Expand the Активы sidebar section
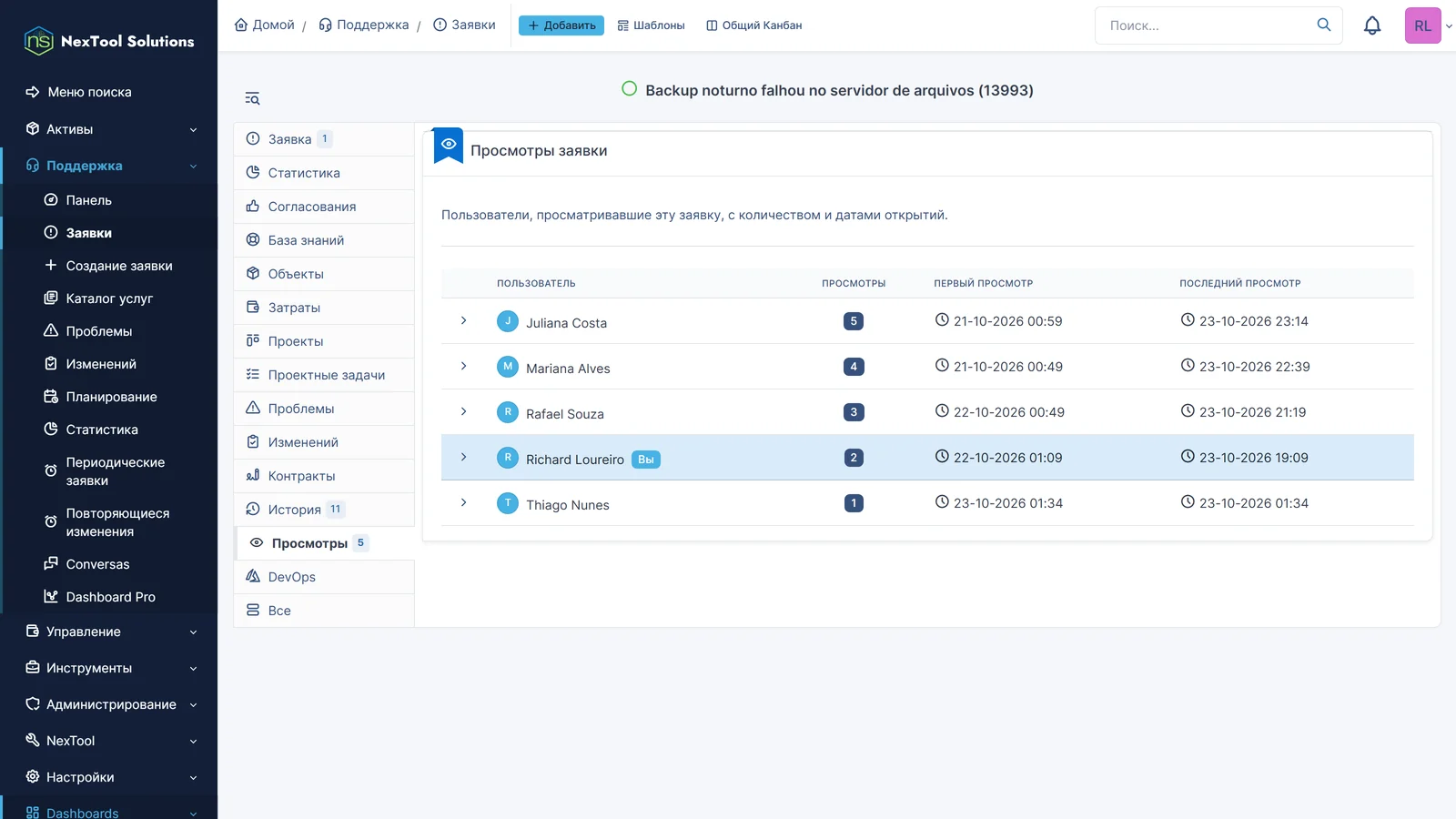 pos(109,129)
